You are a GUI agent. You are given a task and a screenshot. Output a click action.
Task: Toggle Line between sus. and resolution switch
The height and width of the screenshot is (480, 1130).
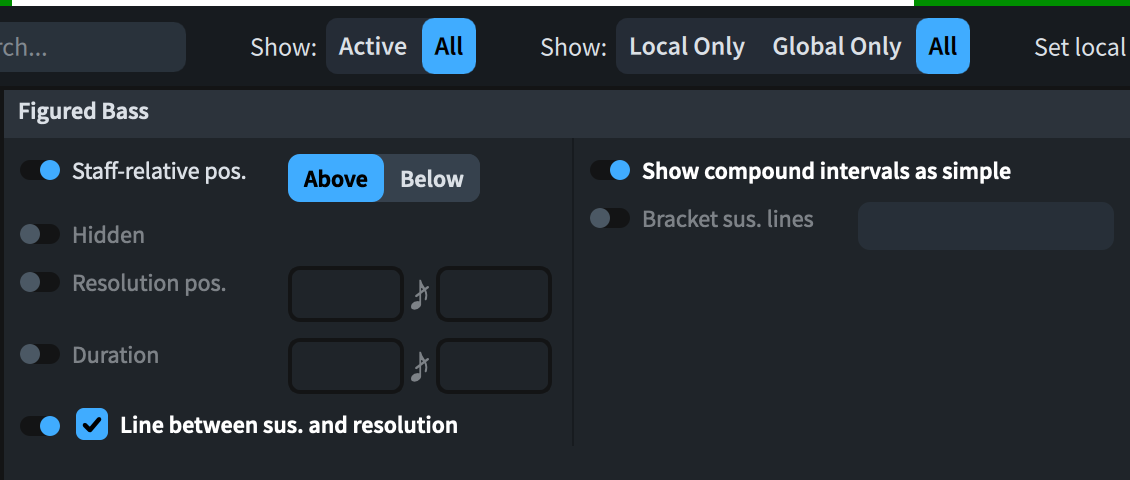pyautogui.click(x=40, y=426)
